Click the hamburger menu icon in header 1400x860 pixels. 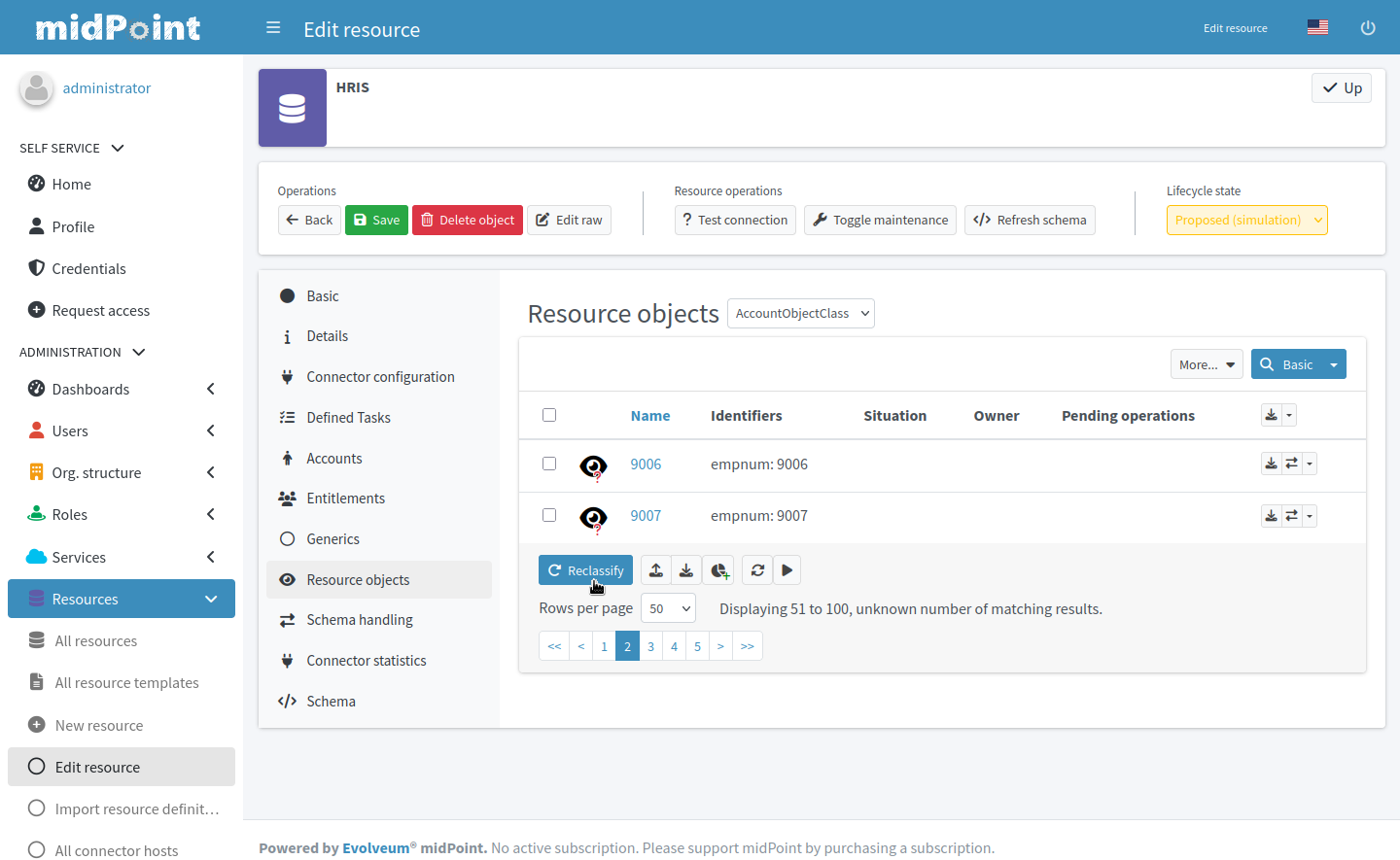click(273, 28)
